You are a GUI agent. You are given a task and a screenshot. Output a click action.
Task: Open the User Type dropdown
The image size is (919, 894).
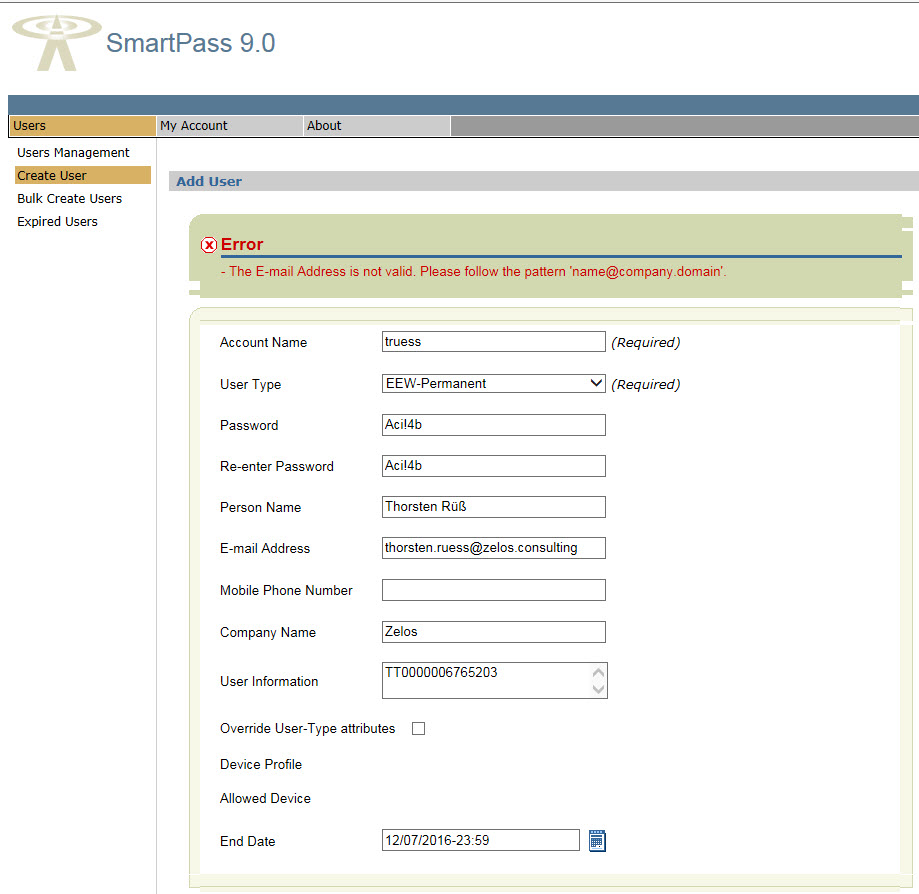[494, 383]
